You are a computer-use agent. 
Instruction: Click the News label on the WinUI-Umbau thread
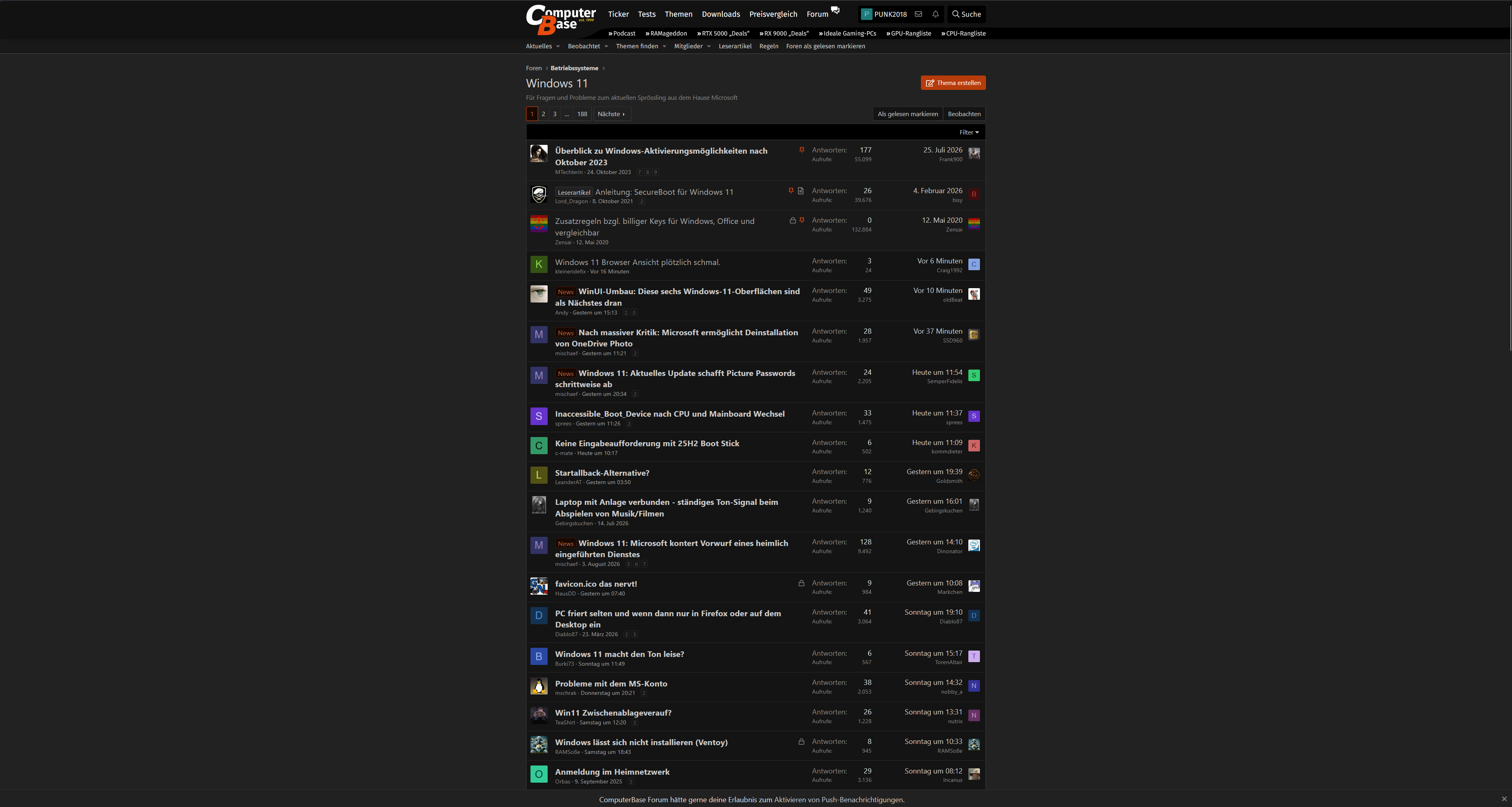tap(566, 292)
